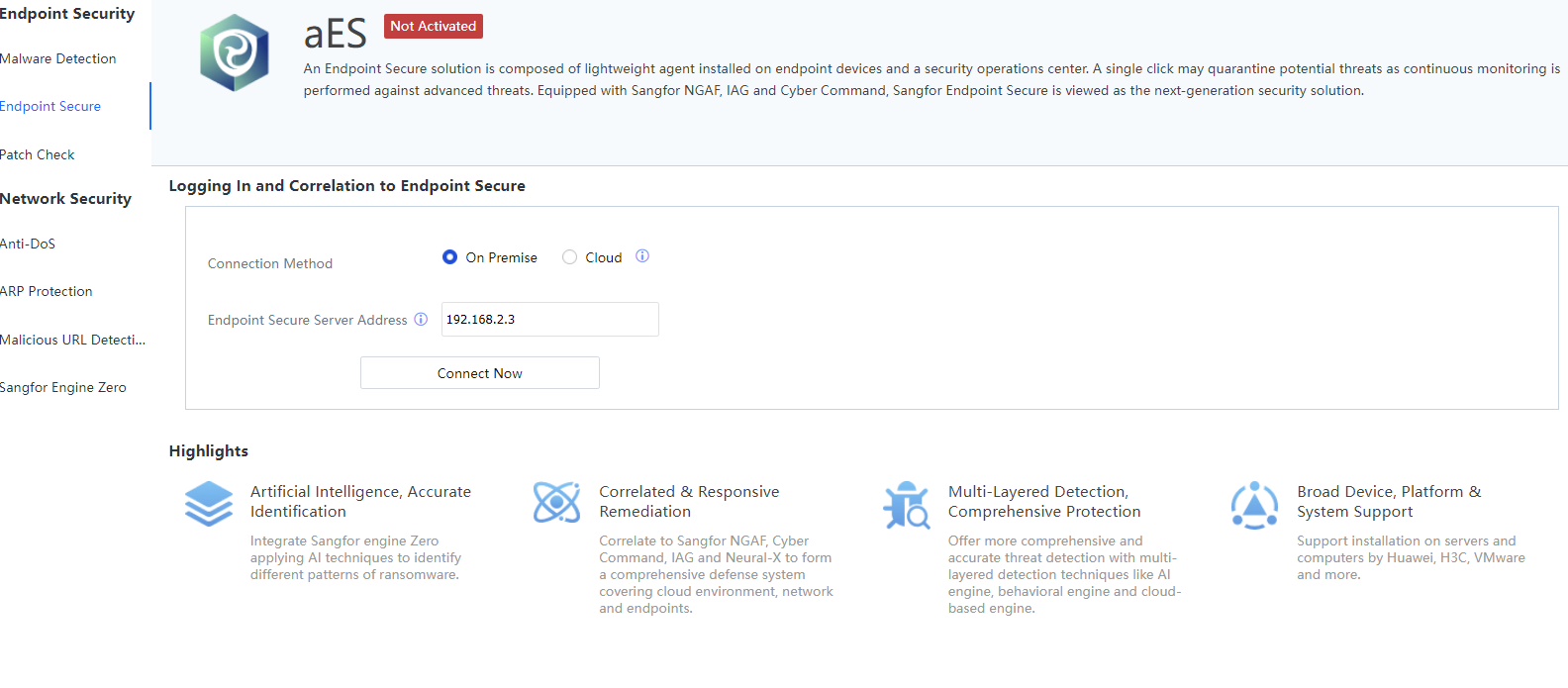Click the Network Security section header
The width and height of the screenshot is (1568, 688).
pos(65,199)
